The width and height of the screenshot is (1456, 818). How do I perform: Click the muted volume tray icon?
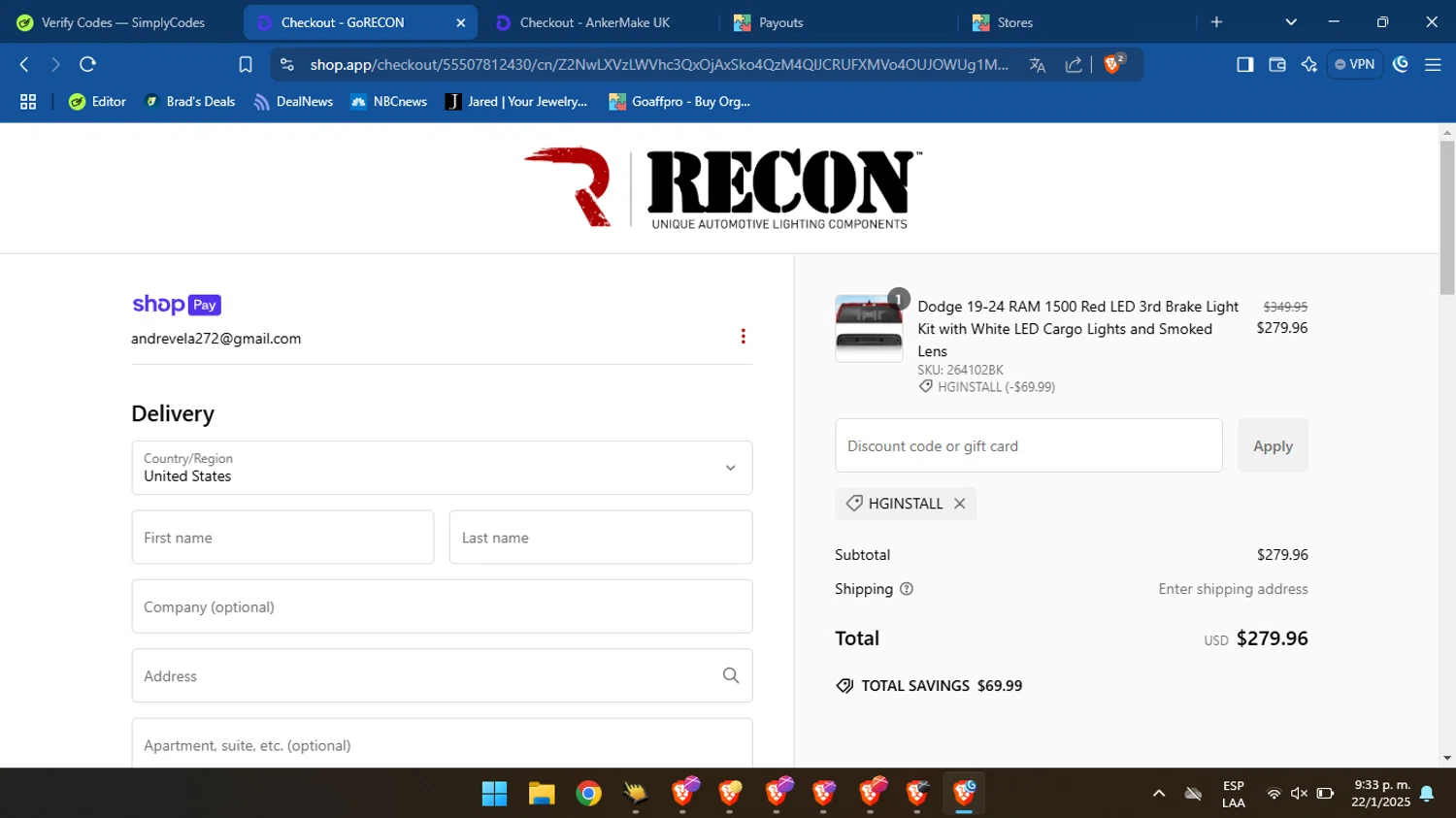(1299, 794)
